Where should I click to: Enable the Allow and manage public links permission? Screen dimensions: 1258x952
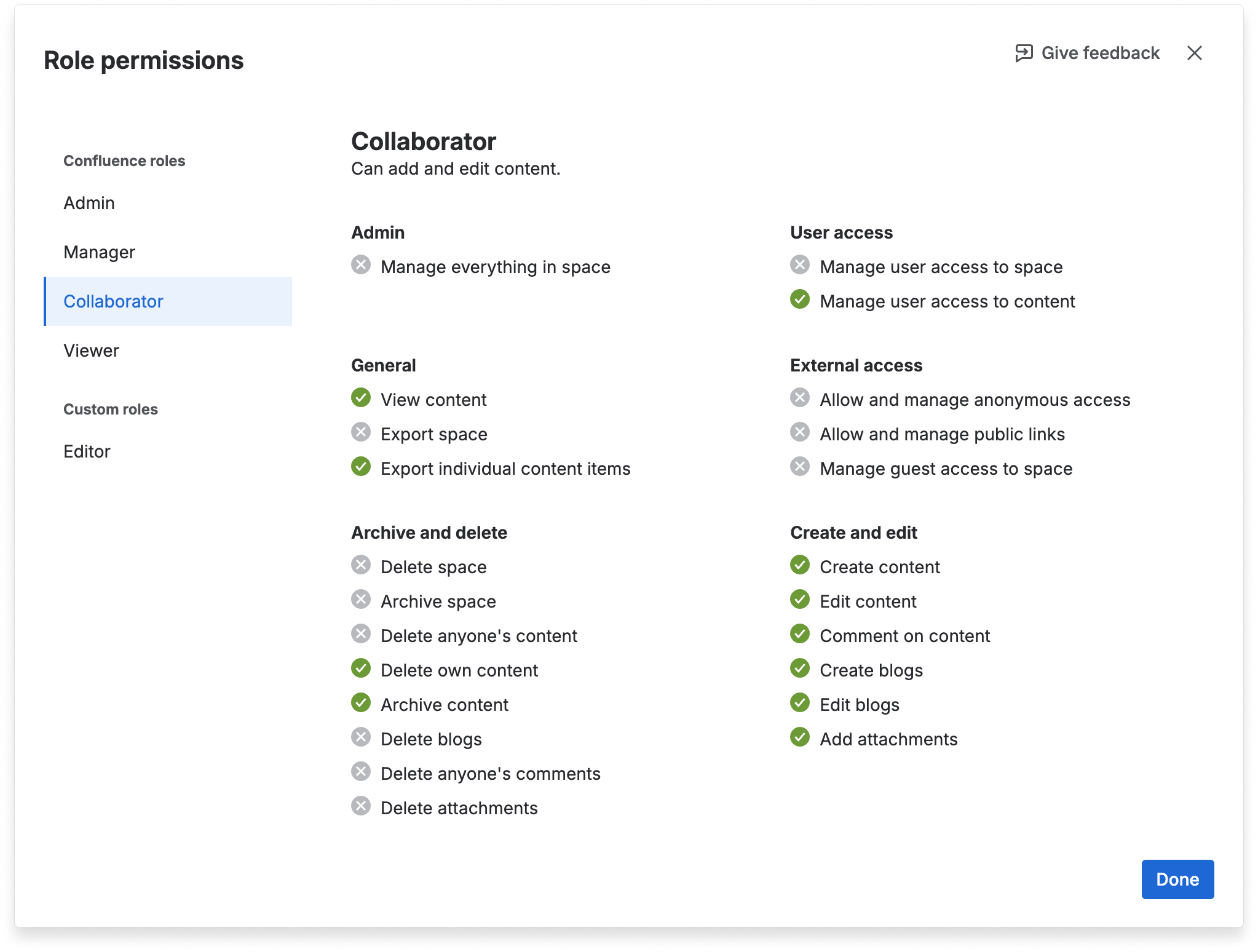click(x=799, y=432)
